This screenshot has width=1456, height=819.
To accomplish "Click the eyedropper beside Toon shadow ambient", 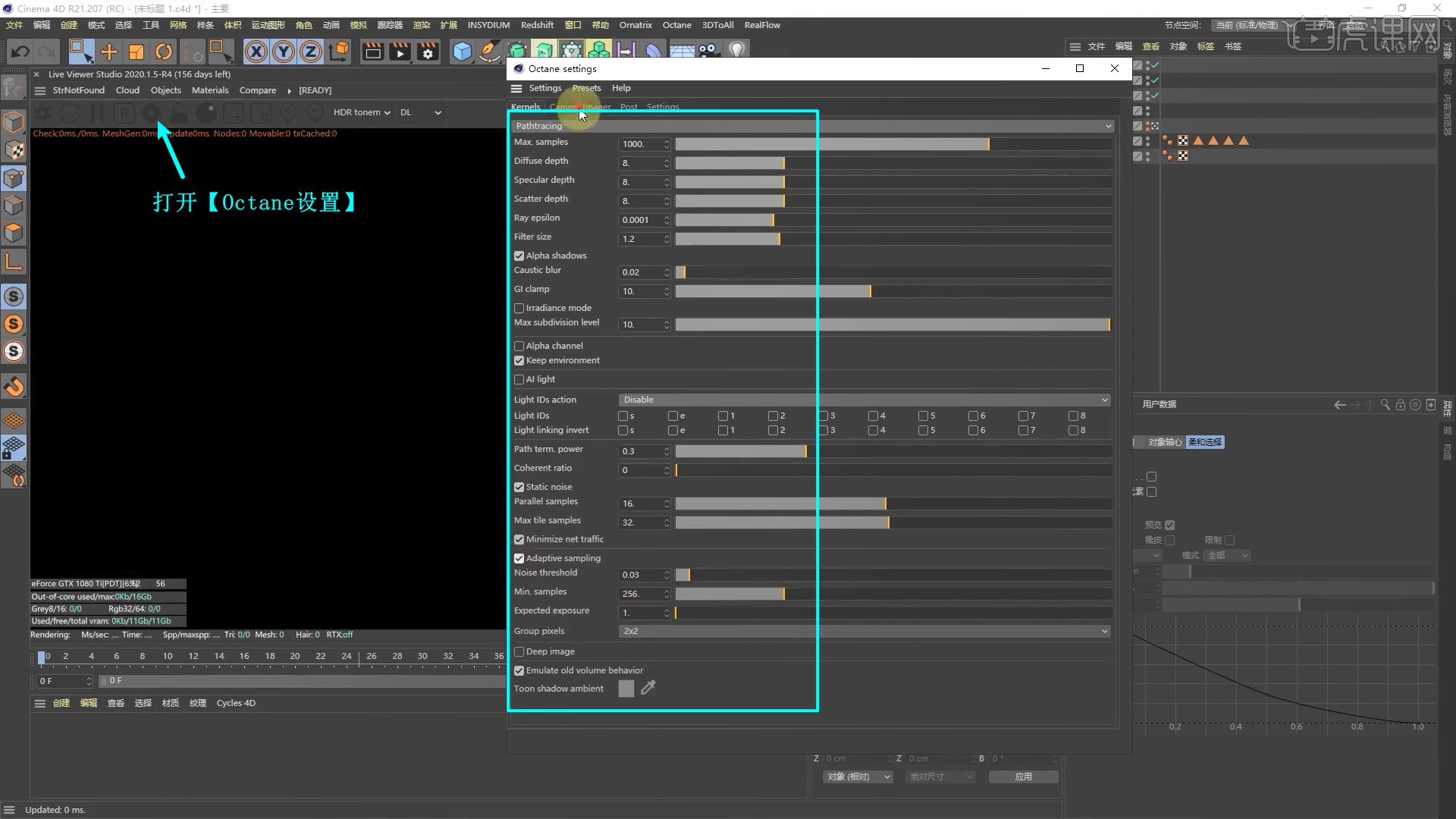I will (648, 688).
